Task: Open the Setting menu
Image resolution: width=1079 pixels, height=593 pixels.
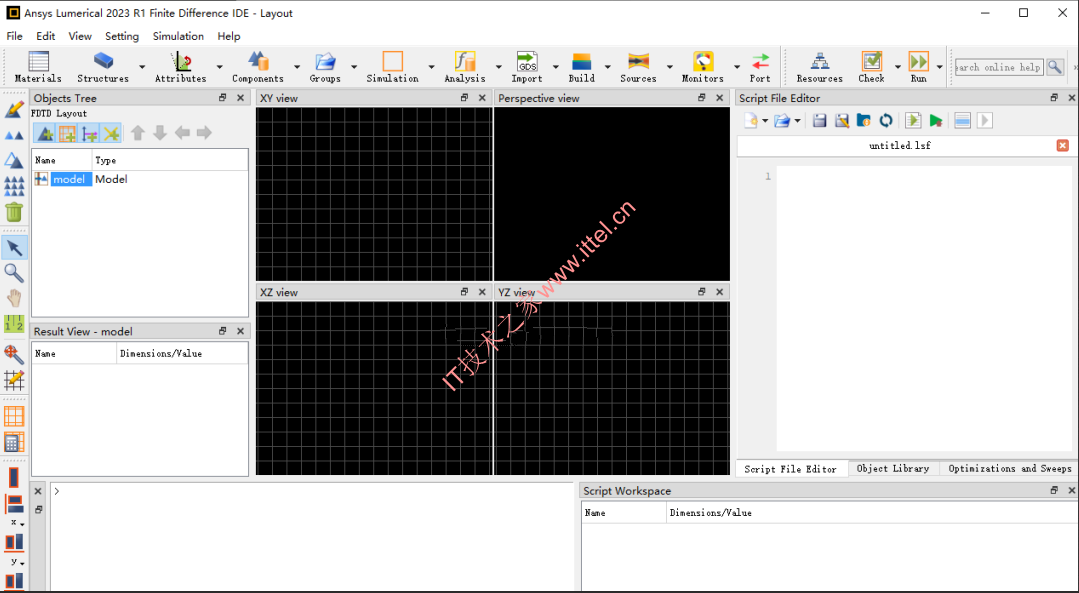Action: (x=122, y=36)
